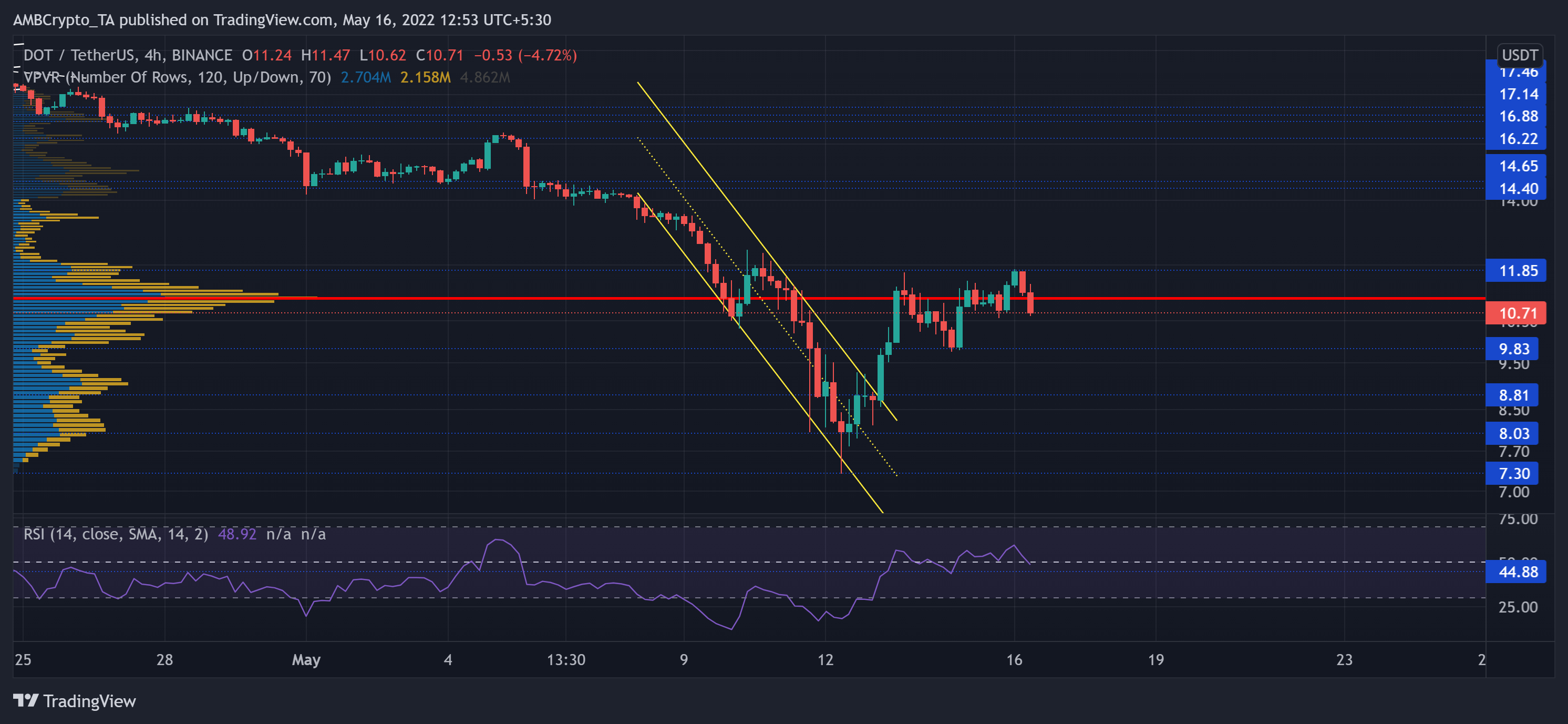Click the 28 date axis label
Image resolution: width=1568 pixels, height=724 pixels.
click(164, 659)
